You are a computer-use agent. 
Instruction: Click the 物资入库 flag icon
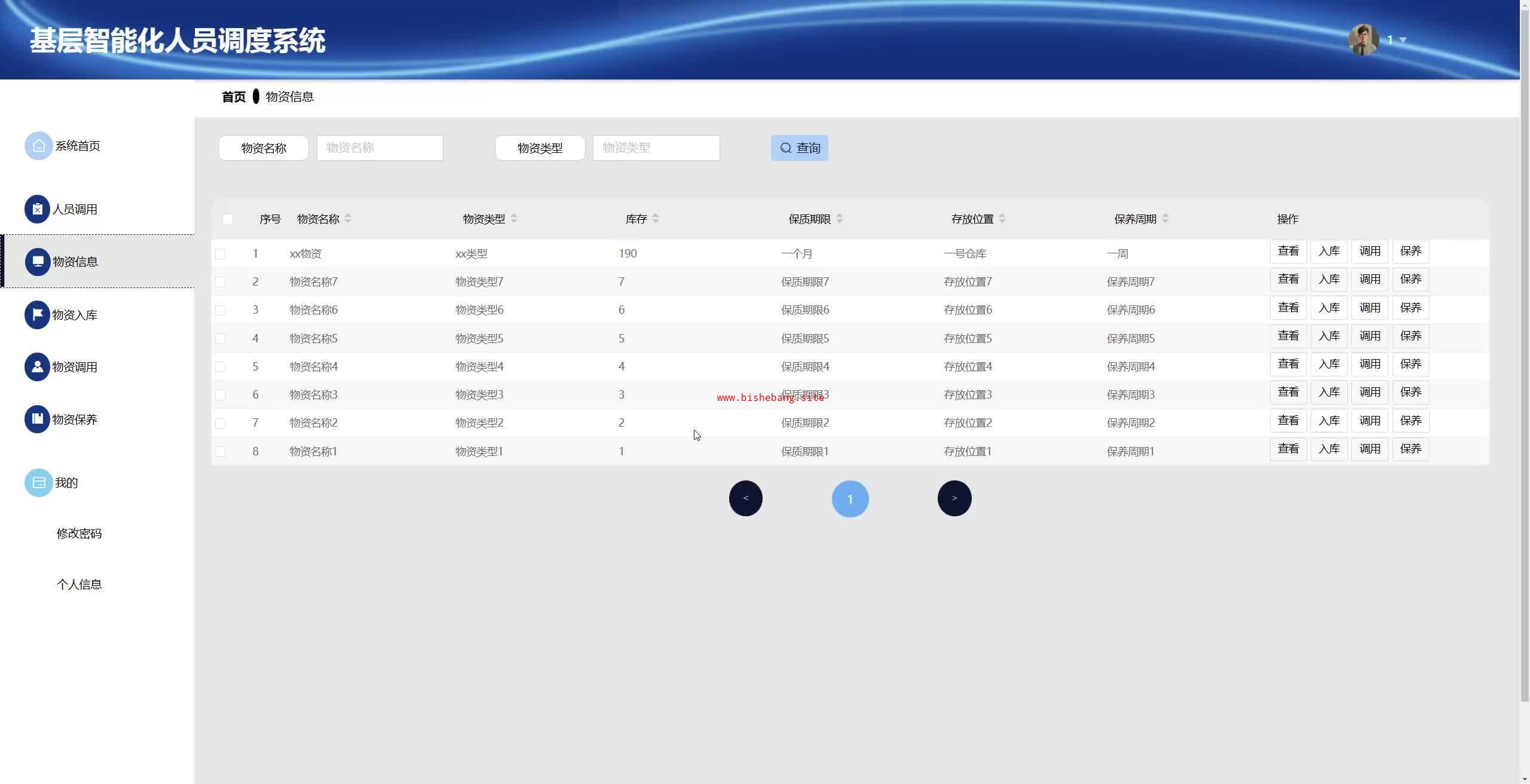(x=37, y=314)
